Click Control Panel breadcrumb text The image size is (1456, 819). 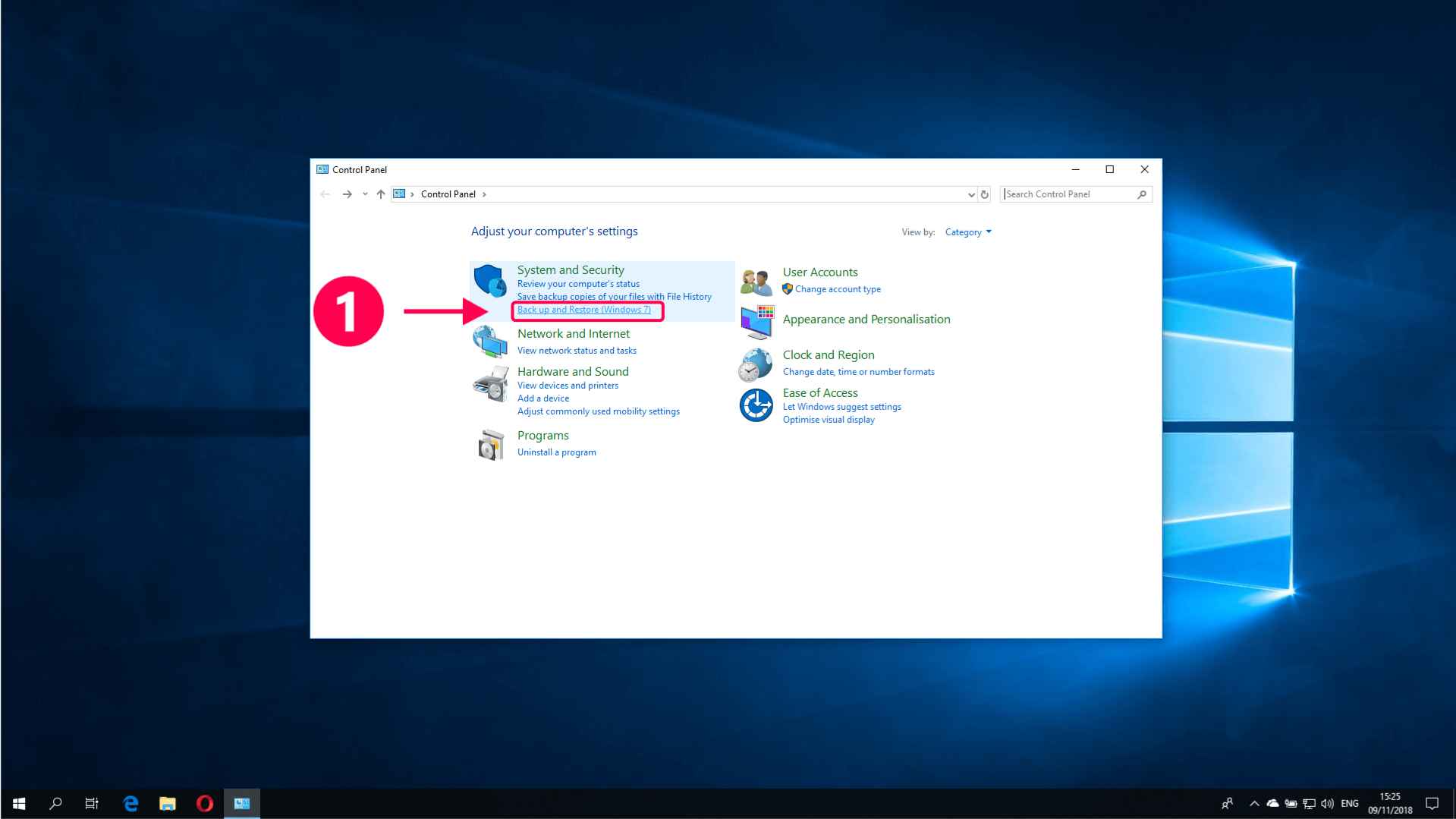coord(448,194)
